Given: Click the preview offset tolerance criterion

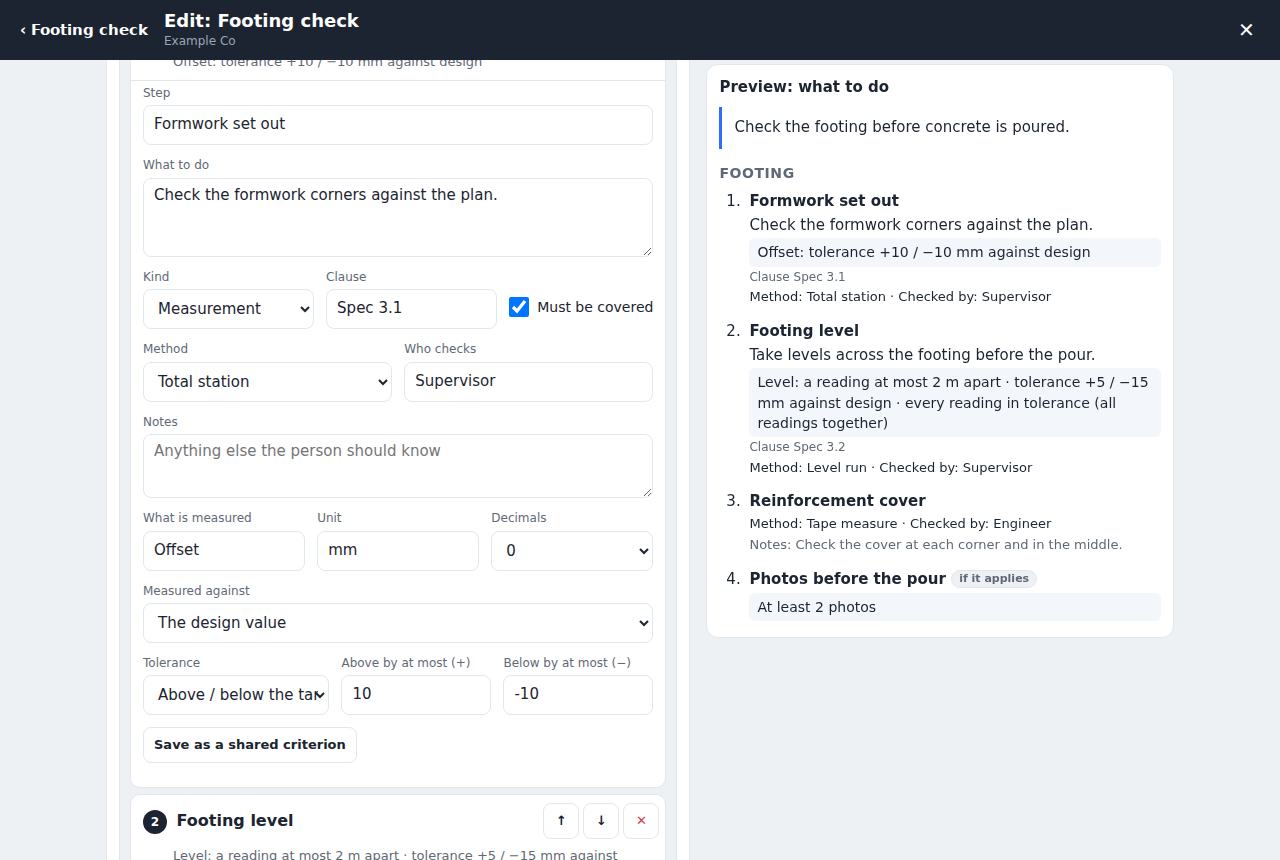Looking at the screenshot, I should [955, 252].
